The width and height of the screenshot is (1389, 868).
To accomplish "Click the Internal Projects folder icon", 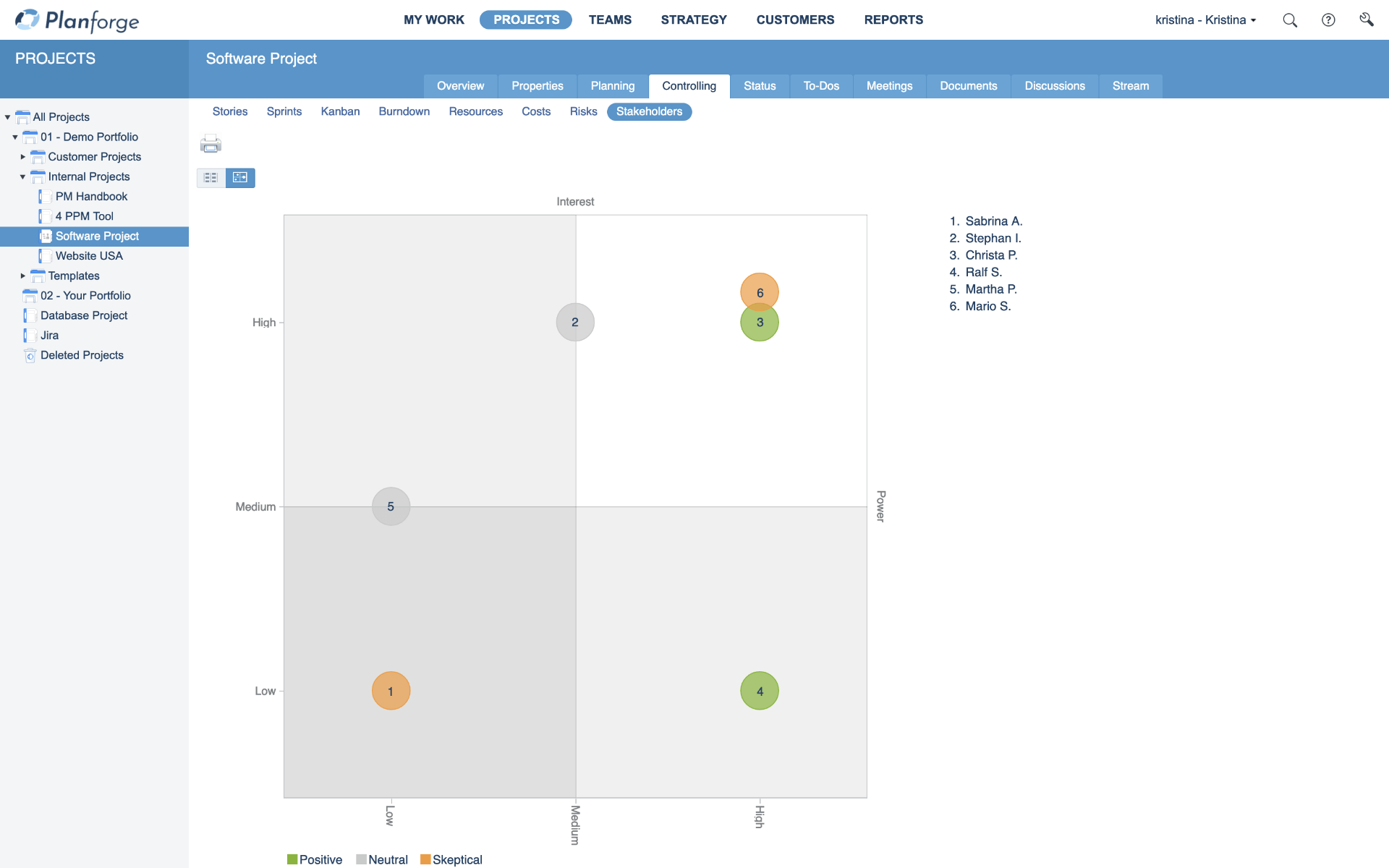I will click(38, 176).
